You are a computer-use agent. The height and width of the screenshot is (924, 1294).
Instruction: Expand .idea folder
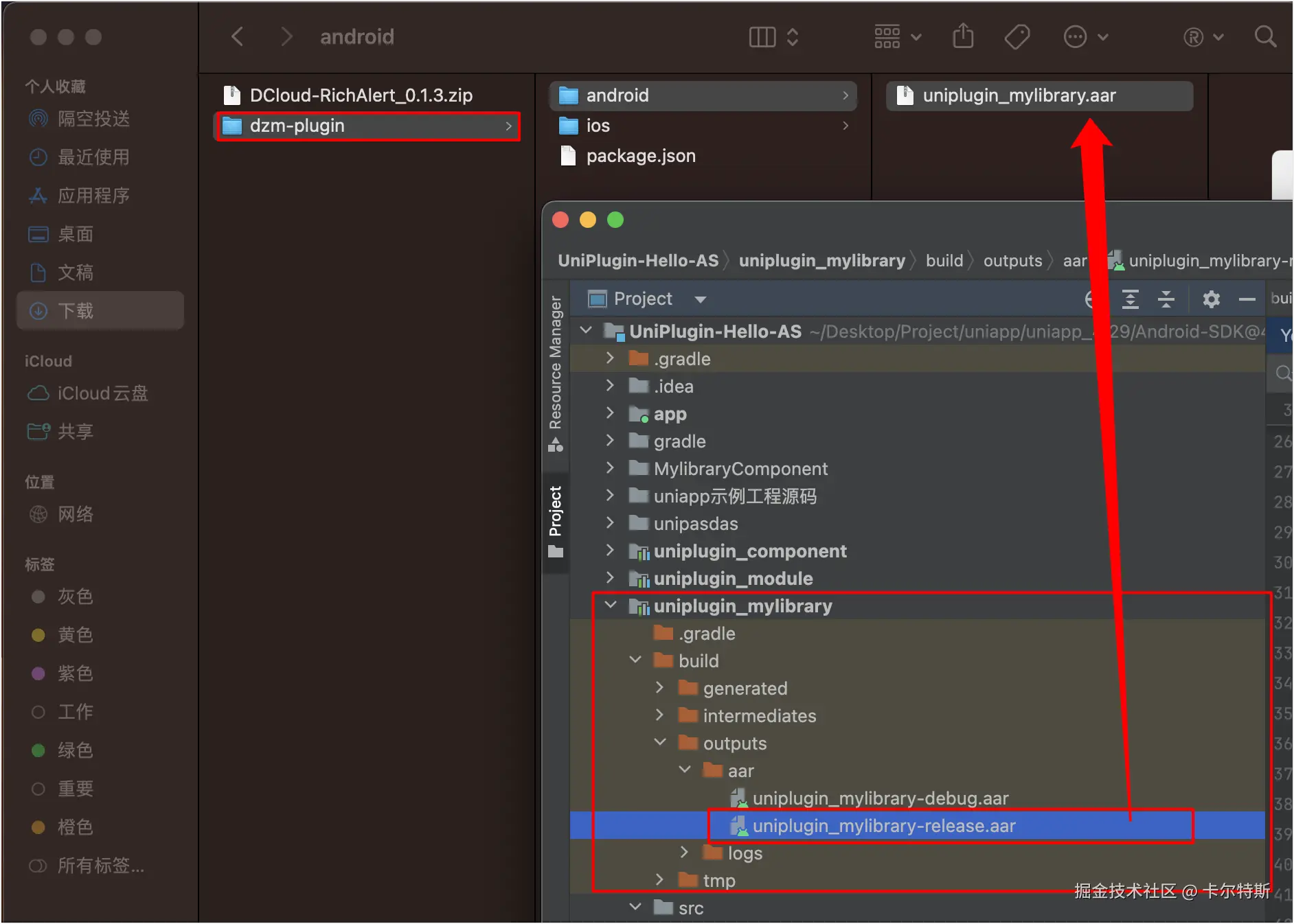610,386
